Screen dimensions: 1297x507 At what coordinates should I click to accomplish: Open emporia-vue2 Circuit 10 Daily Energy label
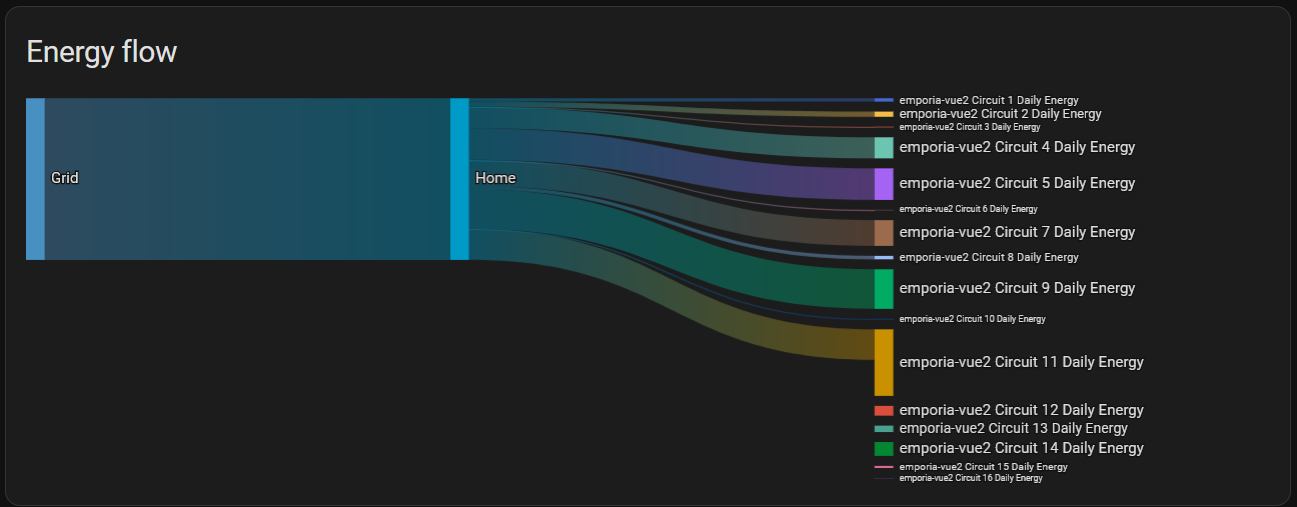click(x=972, y=319)
